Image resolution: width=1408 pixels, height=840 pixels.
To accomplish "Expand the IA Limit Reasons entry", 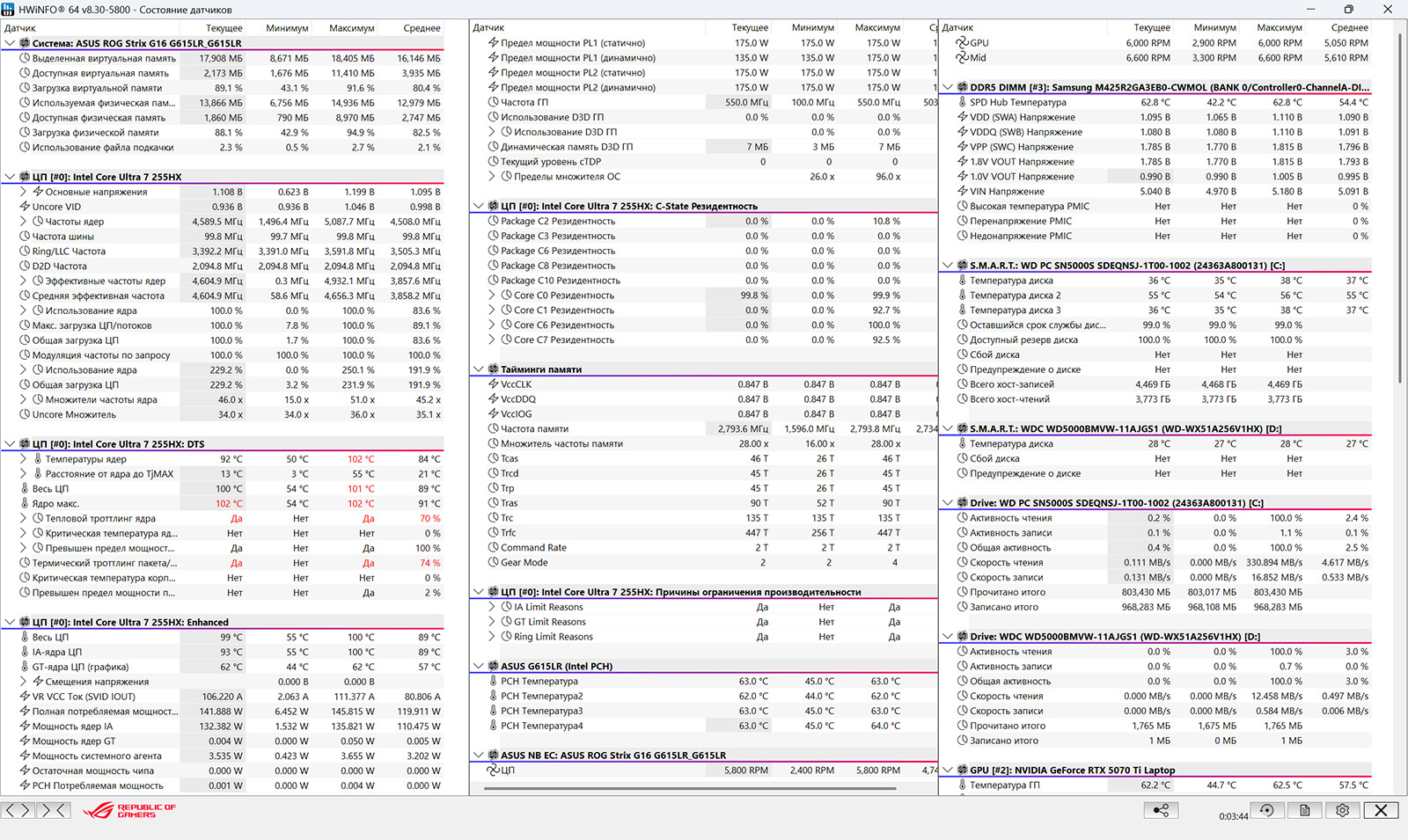I will click(493, 607).
